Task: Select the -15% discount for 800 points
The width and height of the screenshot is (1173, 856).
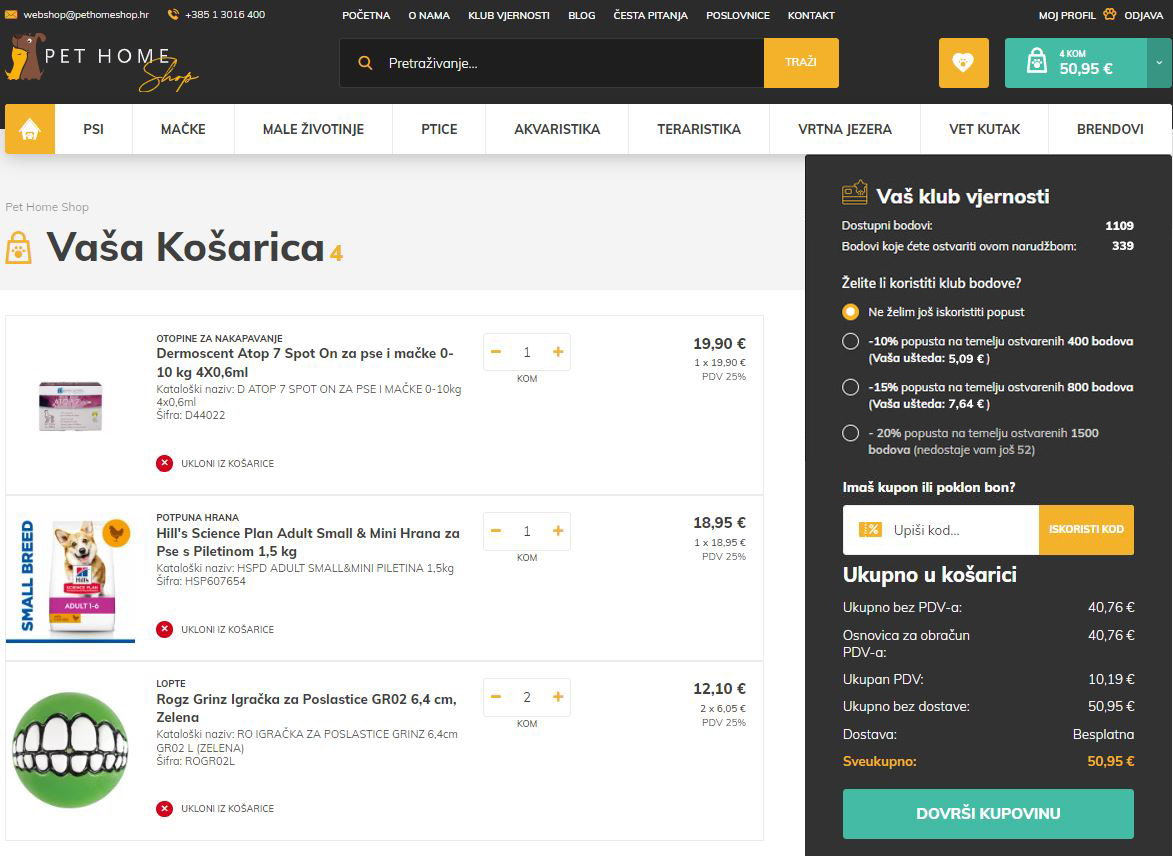Action: coord(851,387)
